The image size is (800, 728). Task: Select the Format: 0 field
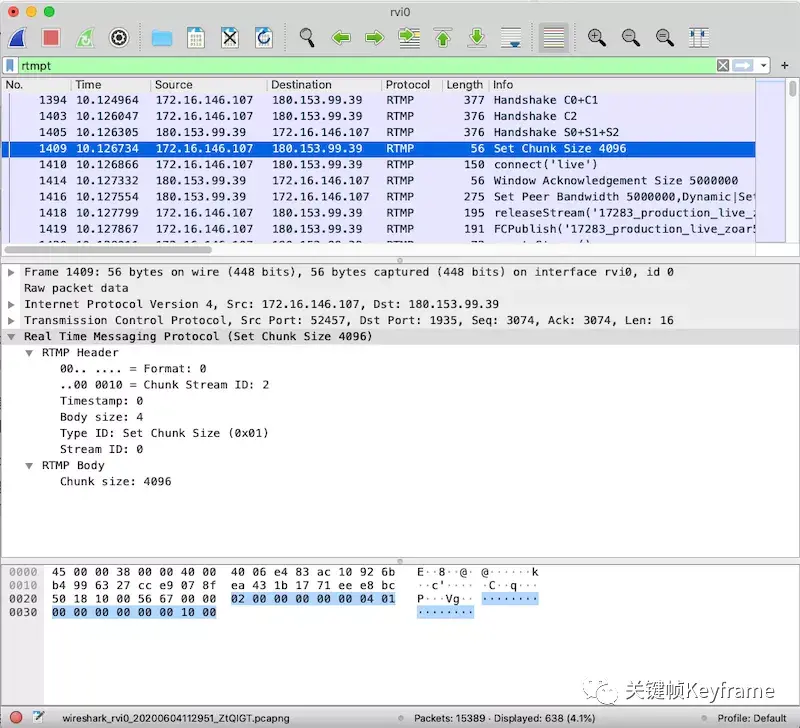[133, 369]
